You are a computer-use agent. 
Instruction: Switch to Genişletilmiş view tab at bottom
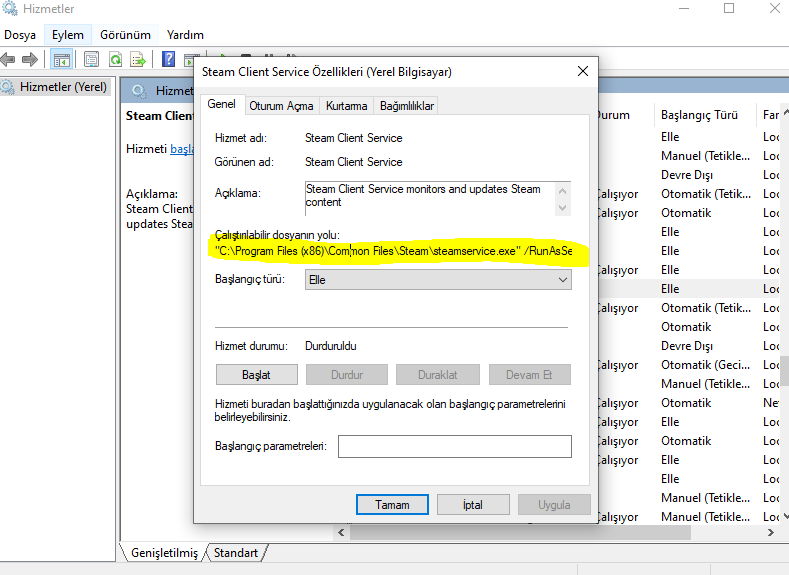pyautogui.click(x=164, y=553)
